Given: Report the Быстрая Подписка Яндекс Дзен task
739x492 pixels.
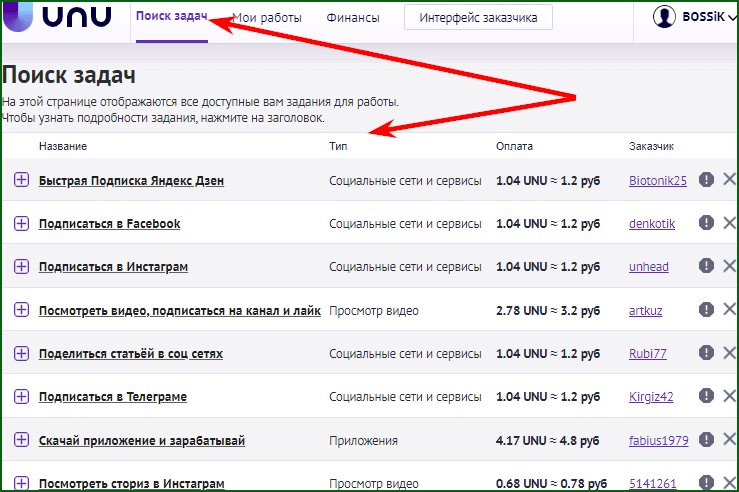Looking at the screenshot, I should 706,180.
